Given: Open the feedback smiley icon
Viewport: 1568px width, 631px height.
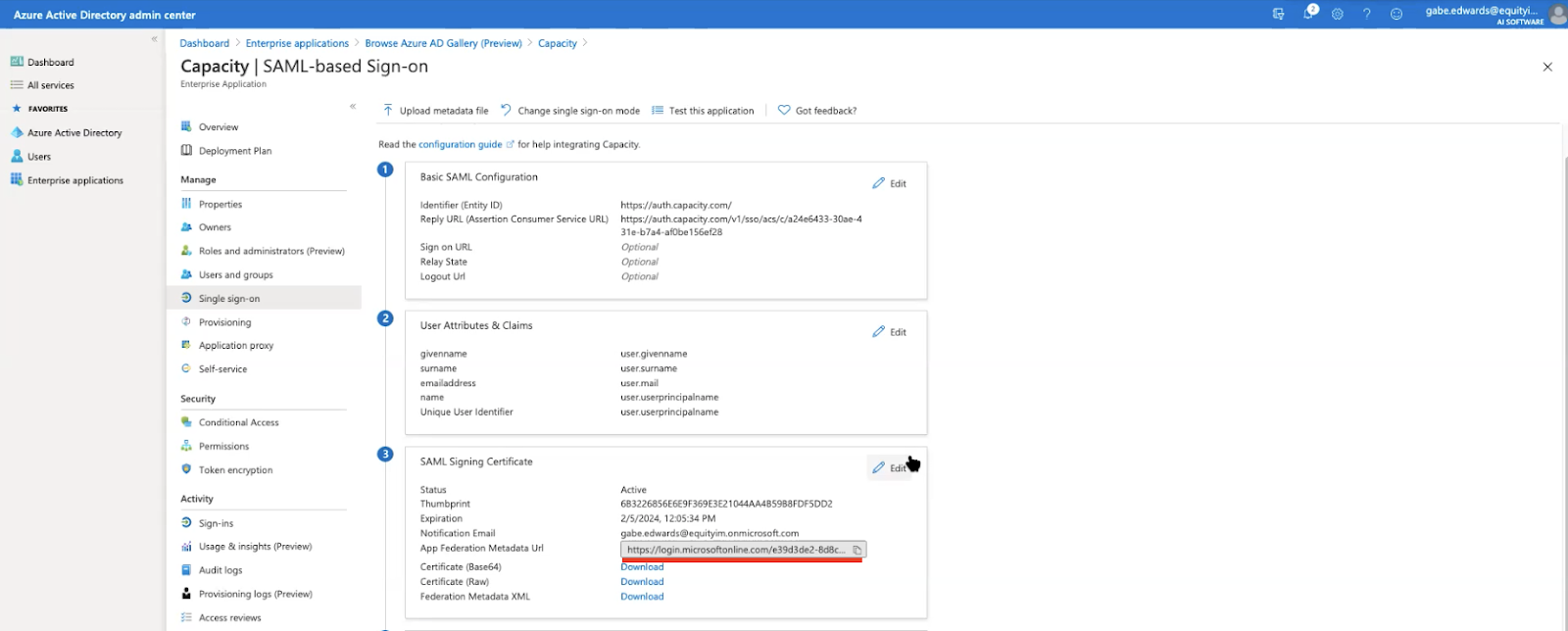Looking at the screenshot, I should tap(1396, 15).
